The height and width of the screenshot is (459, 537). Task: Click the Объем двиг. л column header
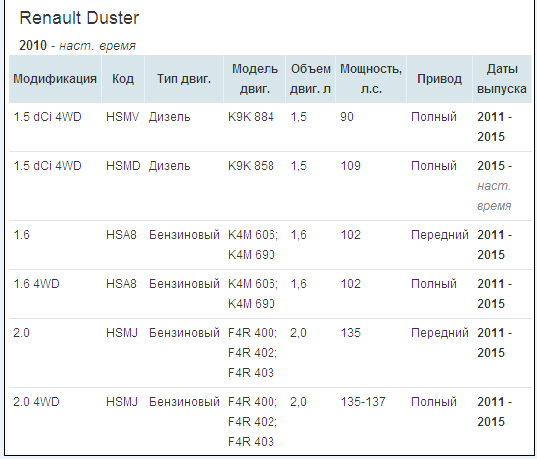click(x=310, y=79)
